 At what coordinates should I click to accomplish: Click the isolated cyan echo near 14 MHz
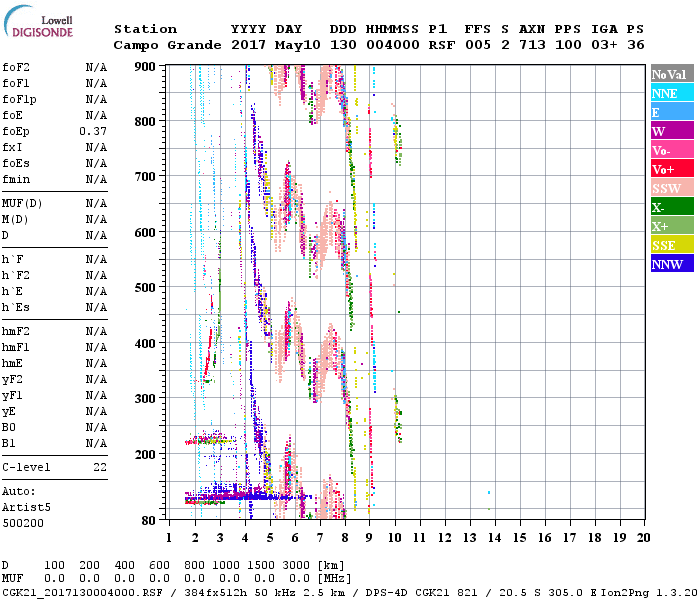coord(489,493)
